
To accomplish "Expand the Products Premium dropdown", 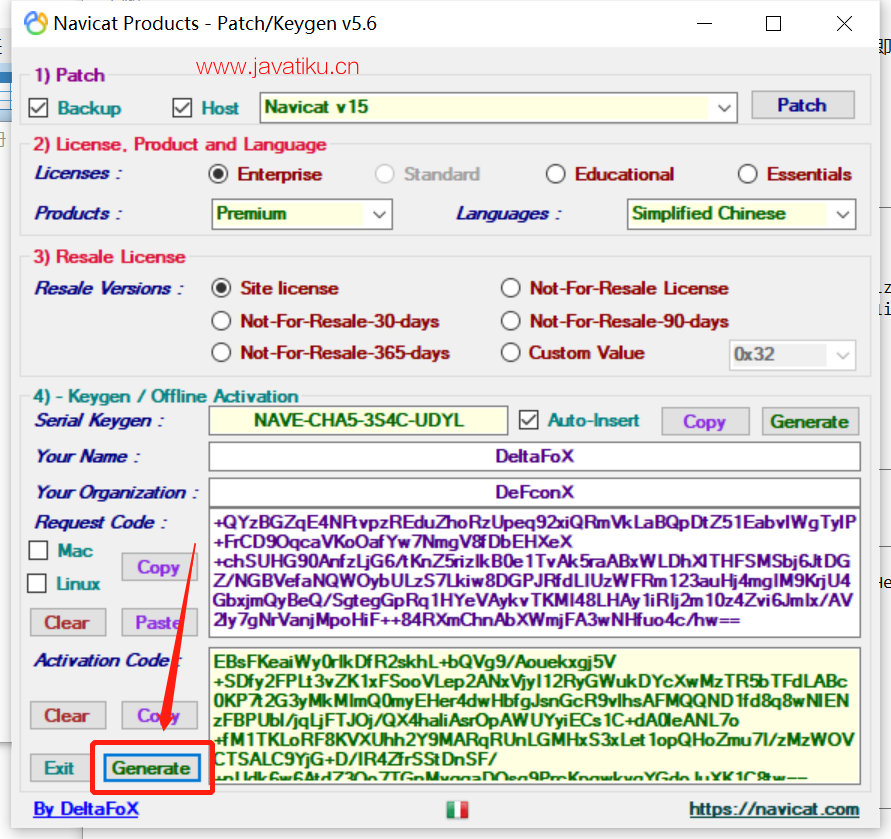I will pos(380,214).
